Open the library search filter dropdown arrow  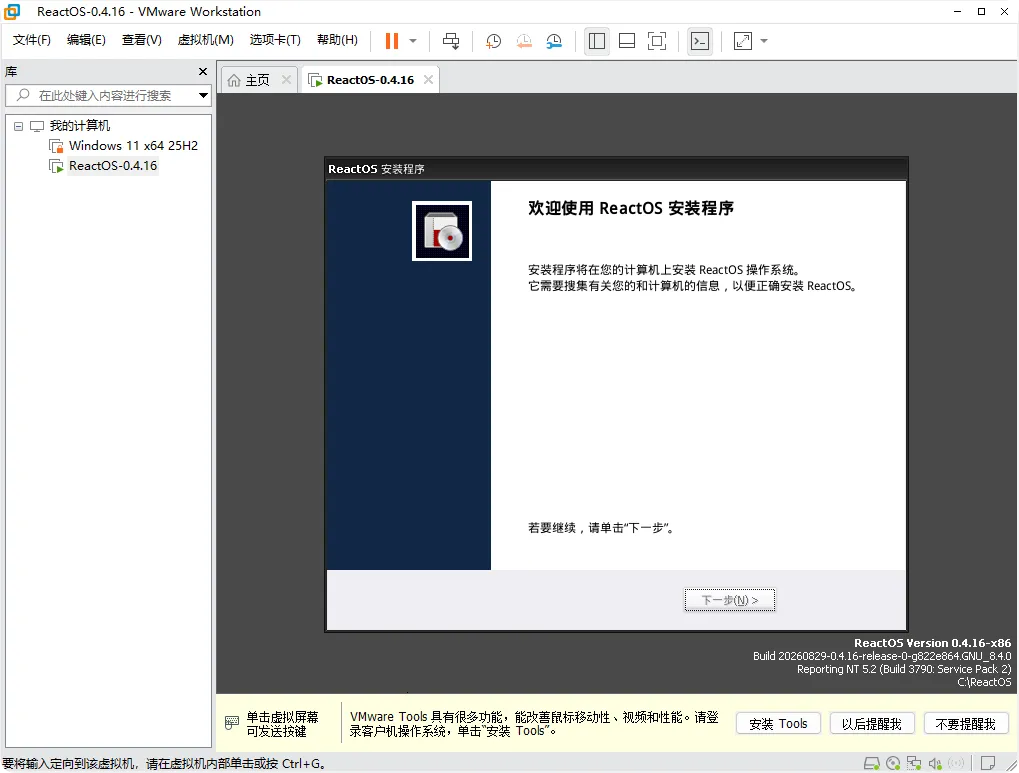[x=203, y=96]
